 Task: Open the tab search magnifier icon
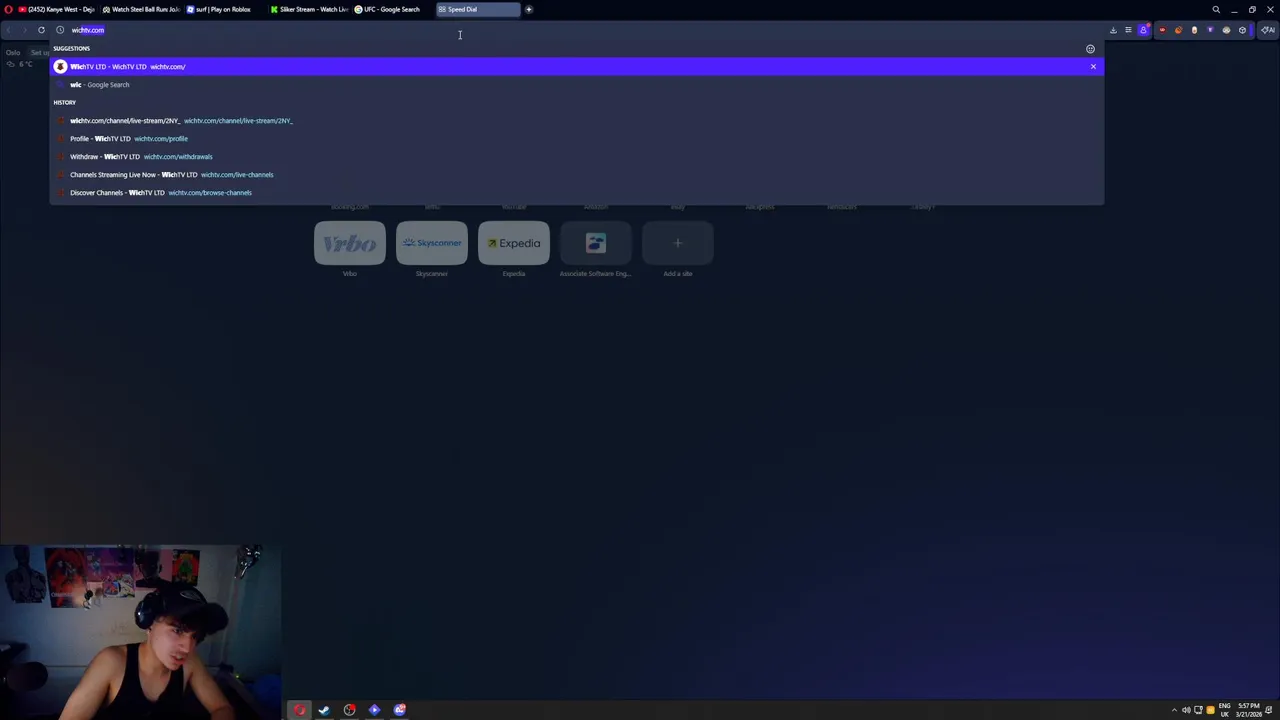[1216, 9]
